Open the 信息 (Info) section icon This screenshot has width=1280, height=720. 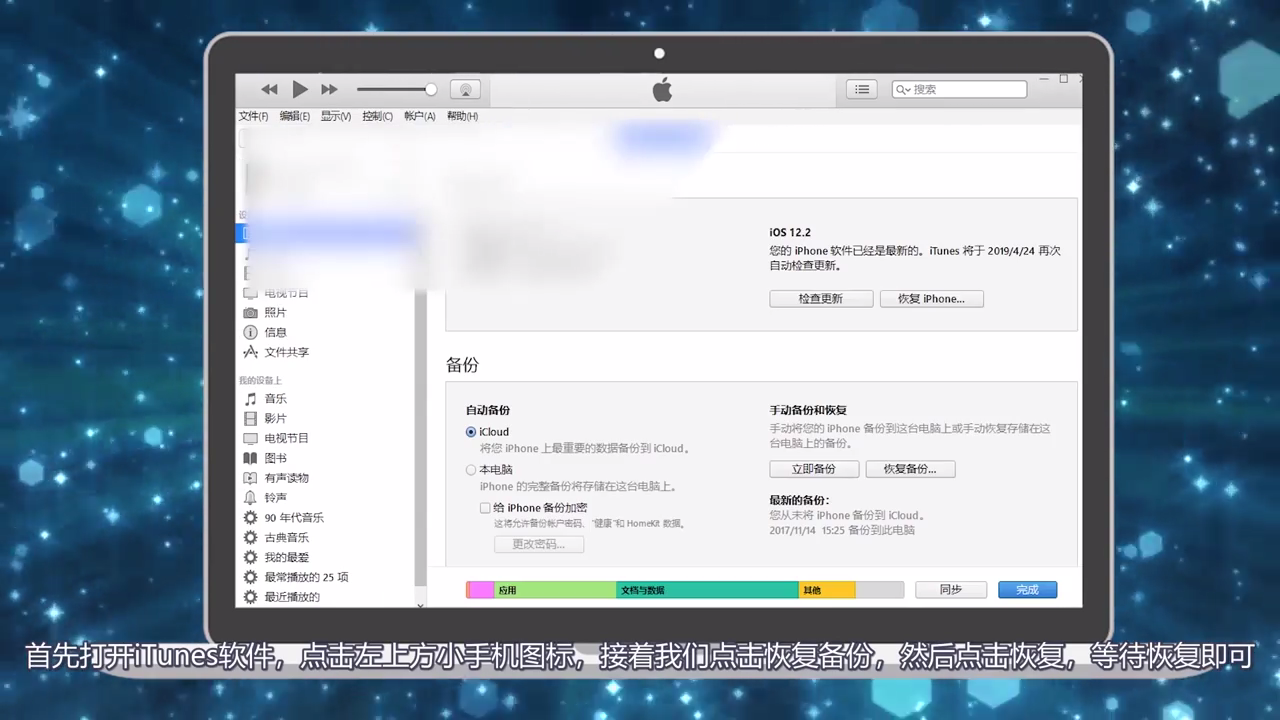tap(276, 332)
